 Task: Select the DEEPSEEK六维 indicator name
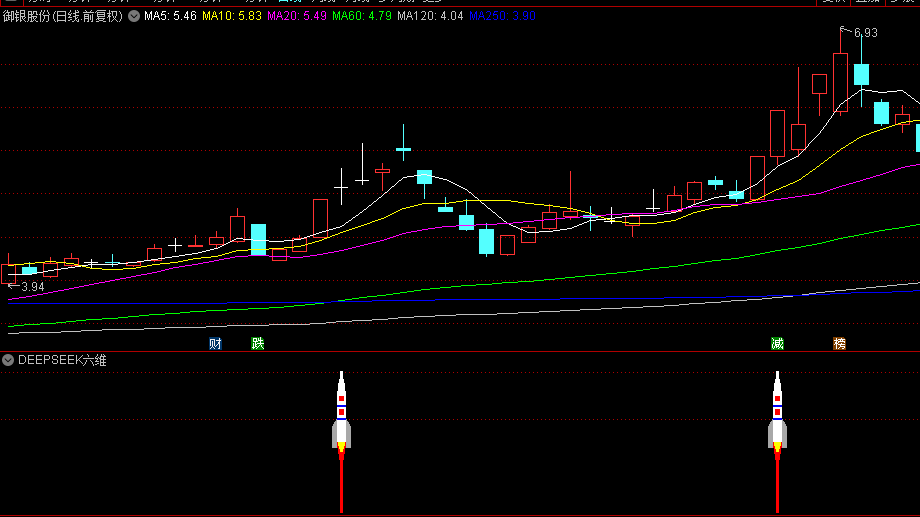click(x=62, y=360)
